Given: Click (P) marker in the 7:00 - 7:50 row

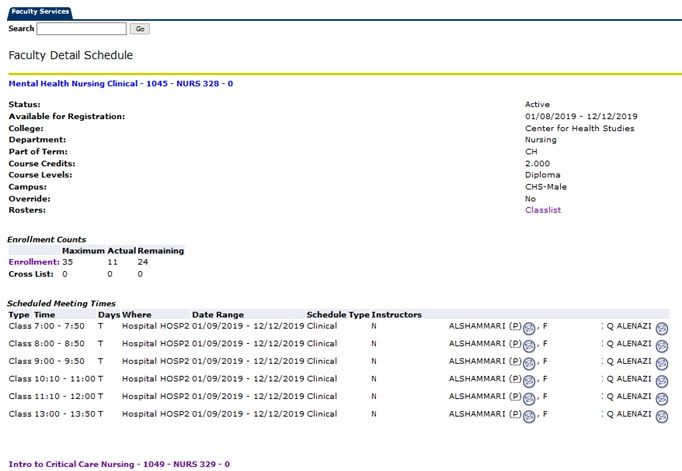Looking at the screenshot, I should coord(515,326).
